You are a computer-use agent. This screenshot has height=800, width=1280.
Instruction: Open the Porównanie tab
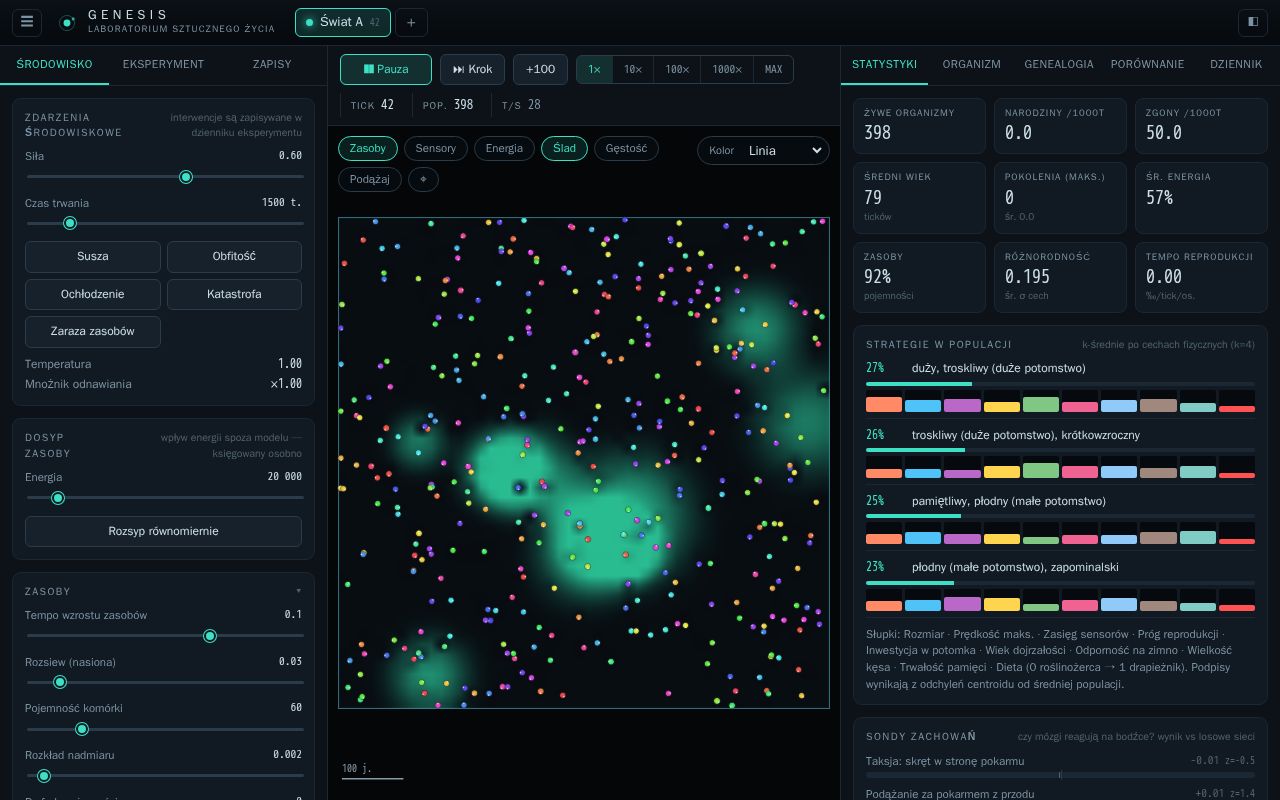(x=1147, y=64)
